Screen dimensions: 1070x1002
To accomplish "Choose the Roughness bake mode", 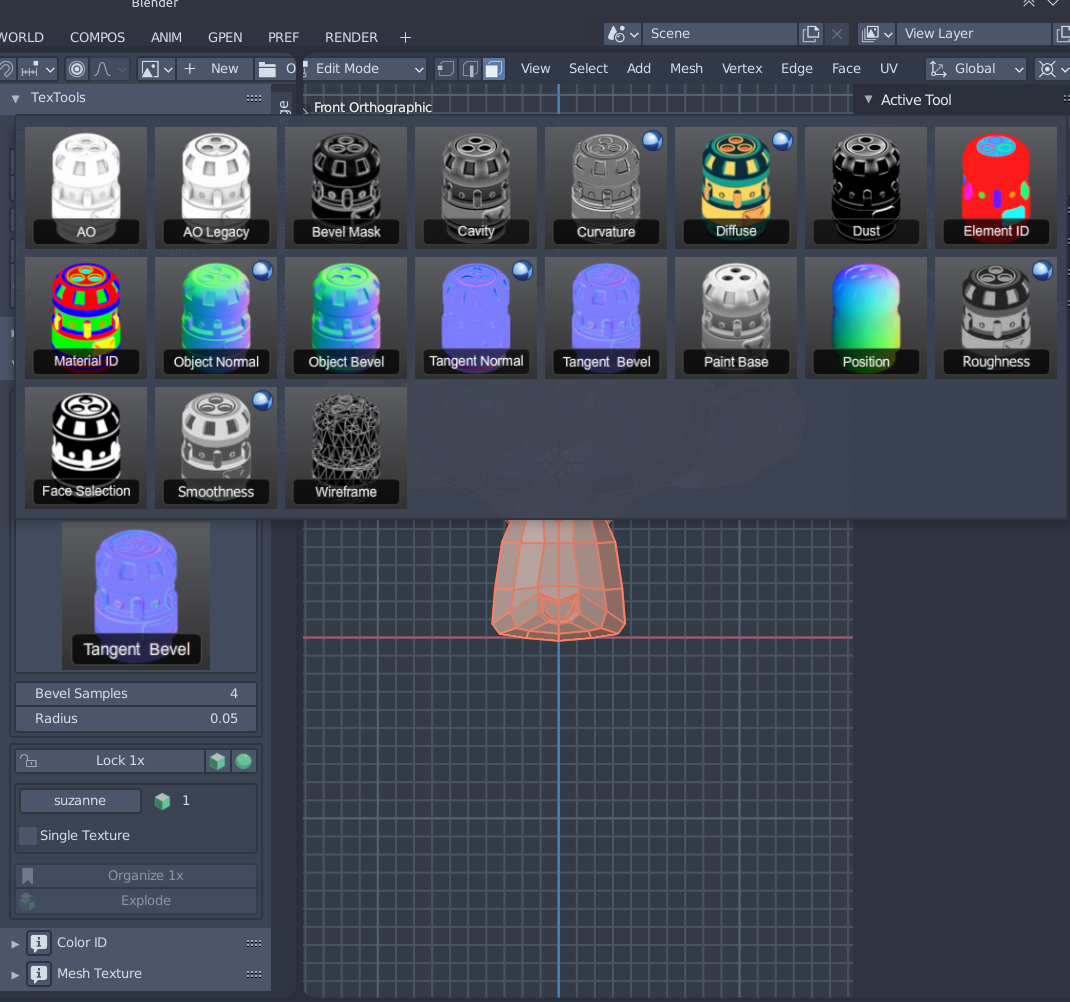I will click(996, 318).
